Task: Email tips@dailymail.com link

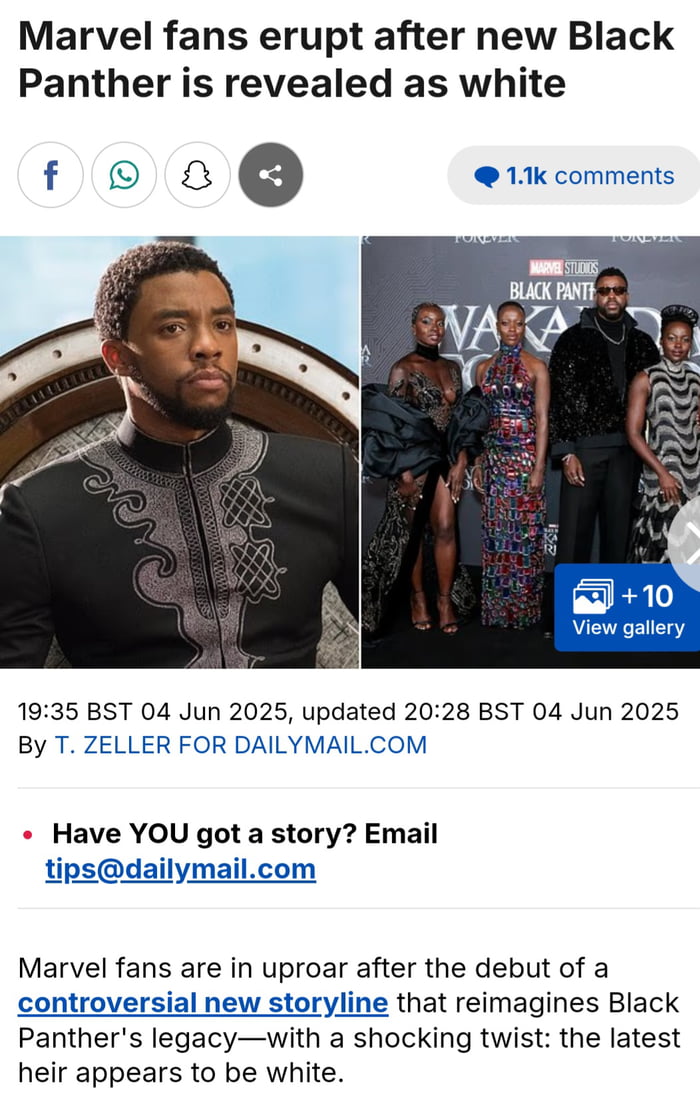Action: coord(180,869)
